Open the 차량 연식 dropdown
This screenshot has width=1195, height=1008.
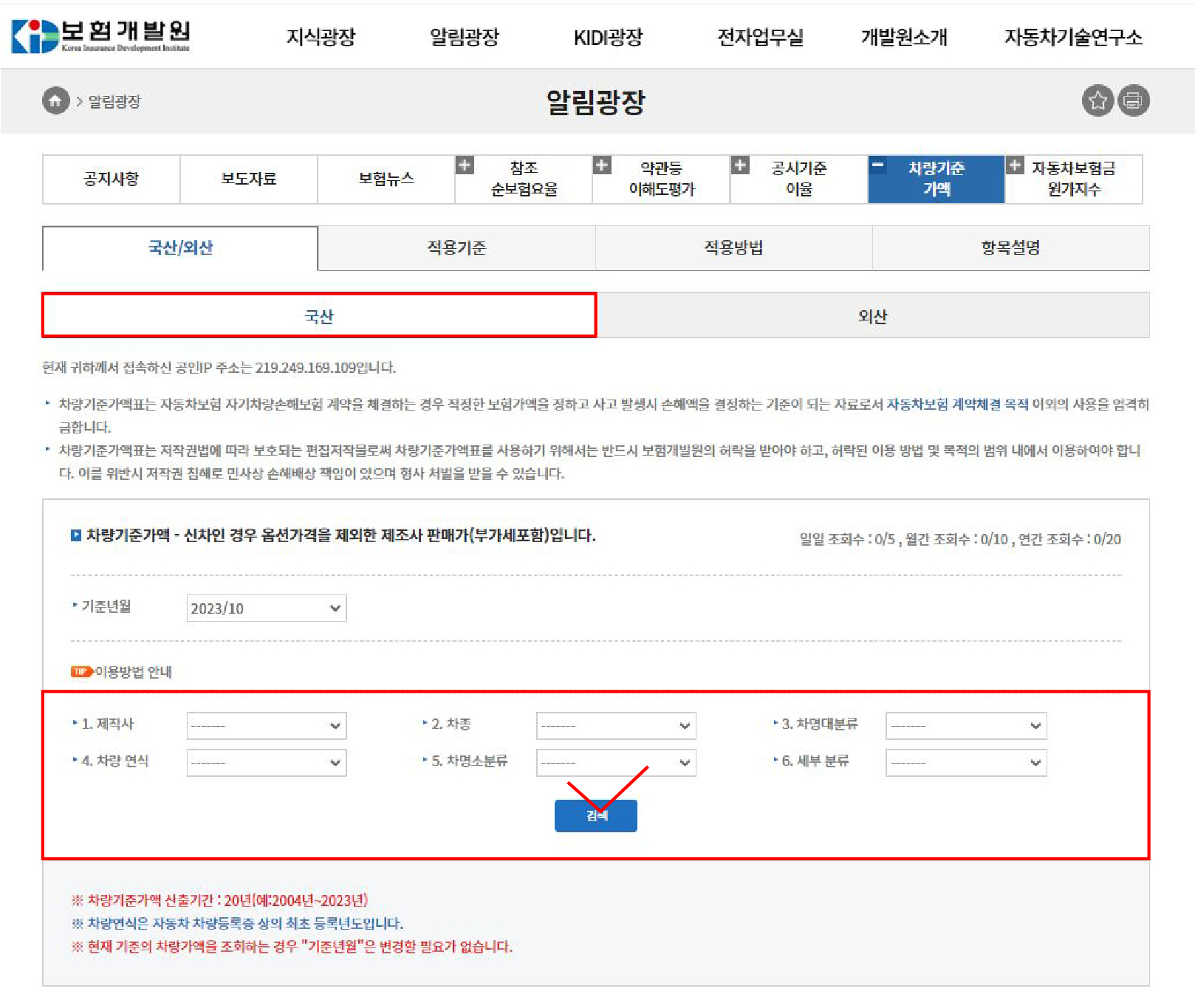(x=266, y=762)
